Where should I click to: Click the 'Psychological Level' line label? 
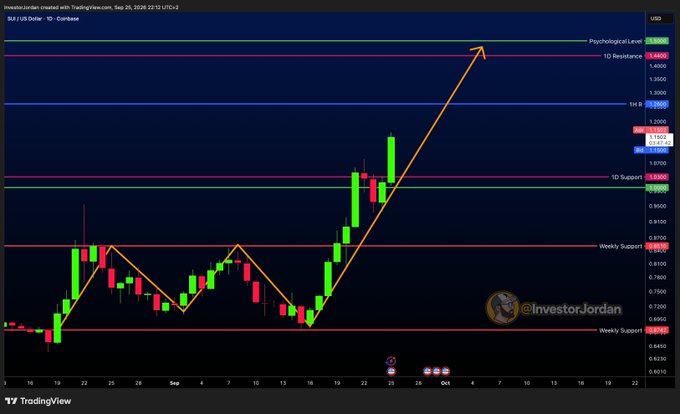tap(615, 41)
